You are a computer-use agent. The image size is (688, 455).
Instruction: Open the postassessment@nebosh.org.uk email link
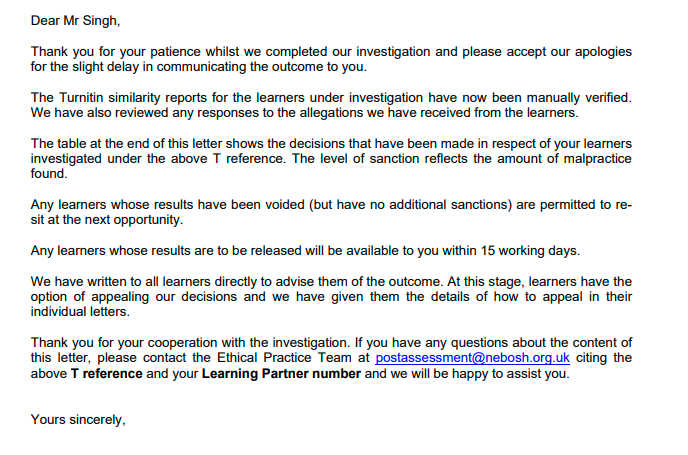pyautogui.click(x=472, y=358)
